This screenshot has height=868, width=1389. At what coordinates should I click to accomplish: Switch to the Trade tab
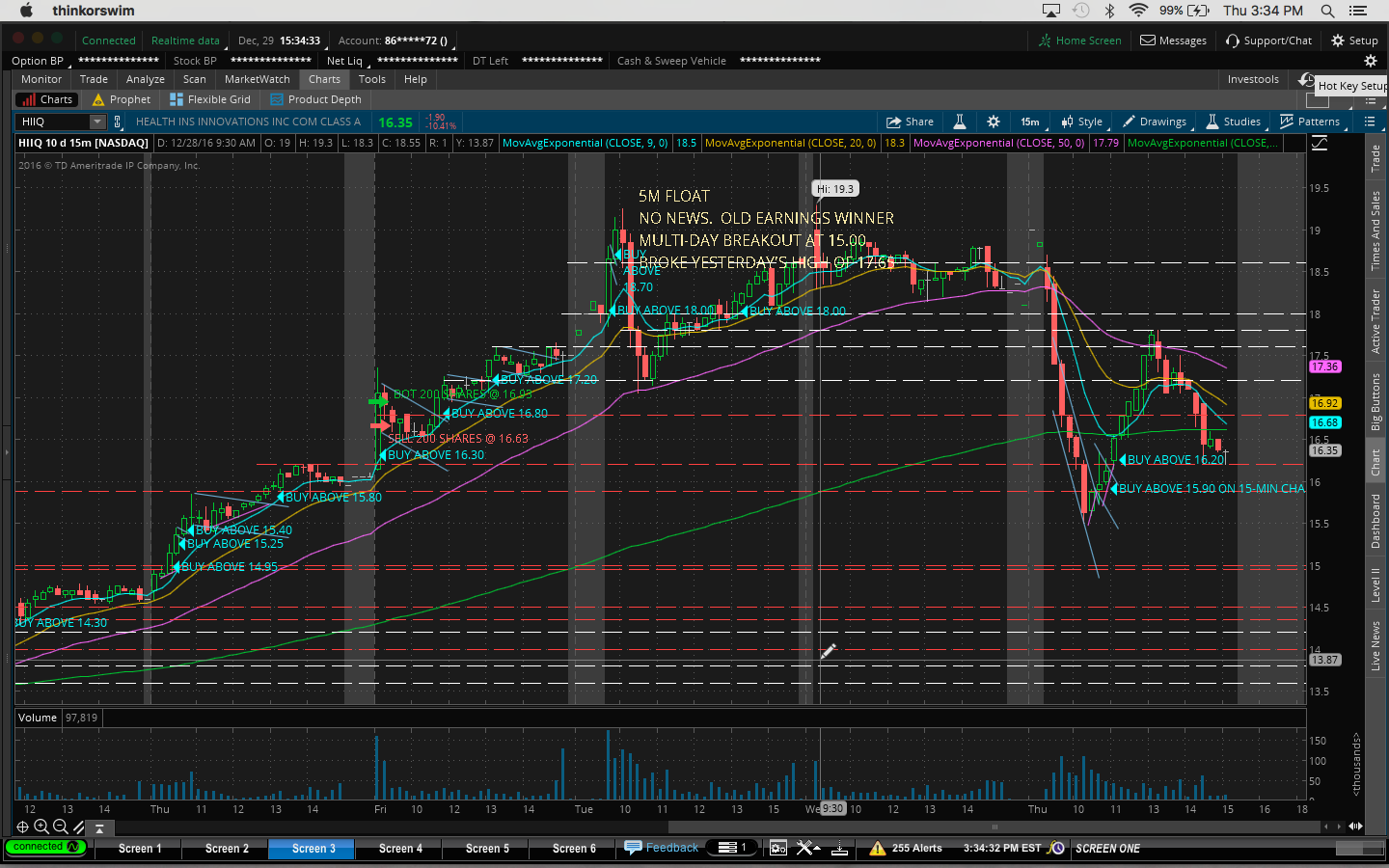(x=94, y=79)
